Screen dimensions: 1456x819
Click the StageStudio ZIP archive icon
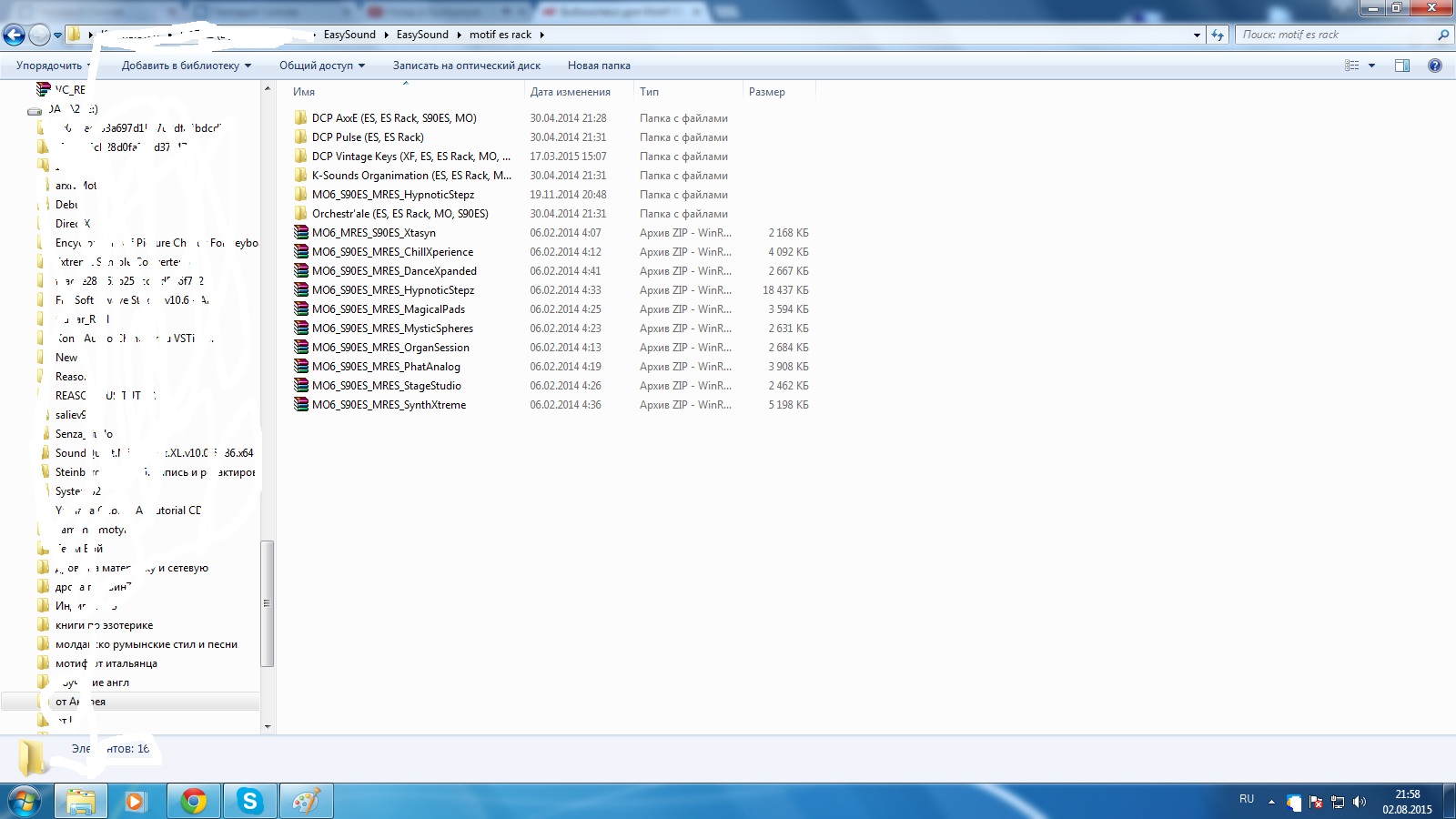pos(300,386)
